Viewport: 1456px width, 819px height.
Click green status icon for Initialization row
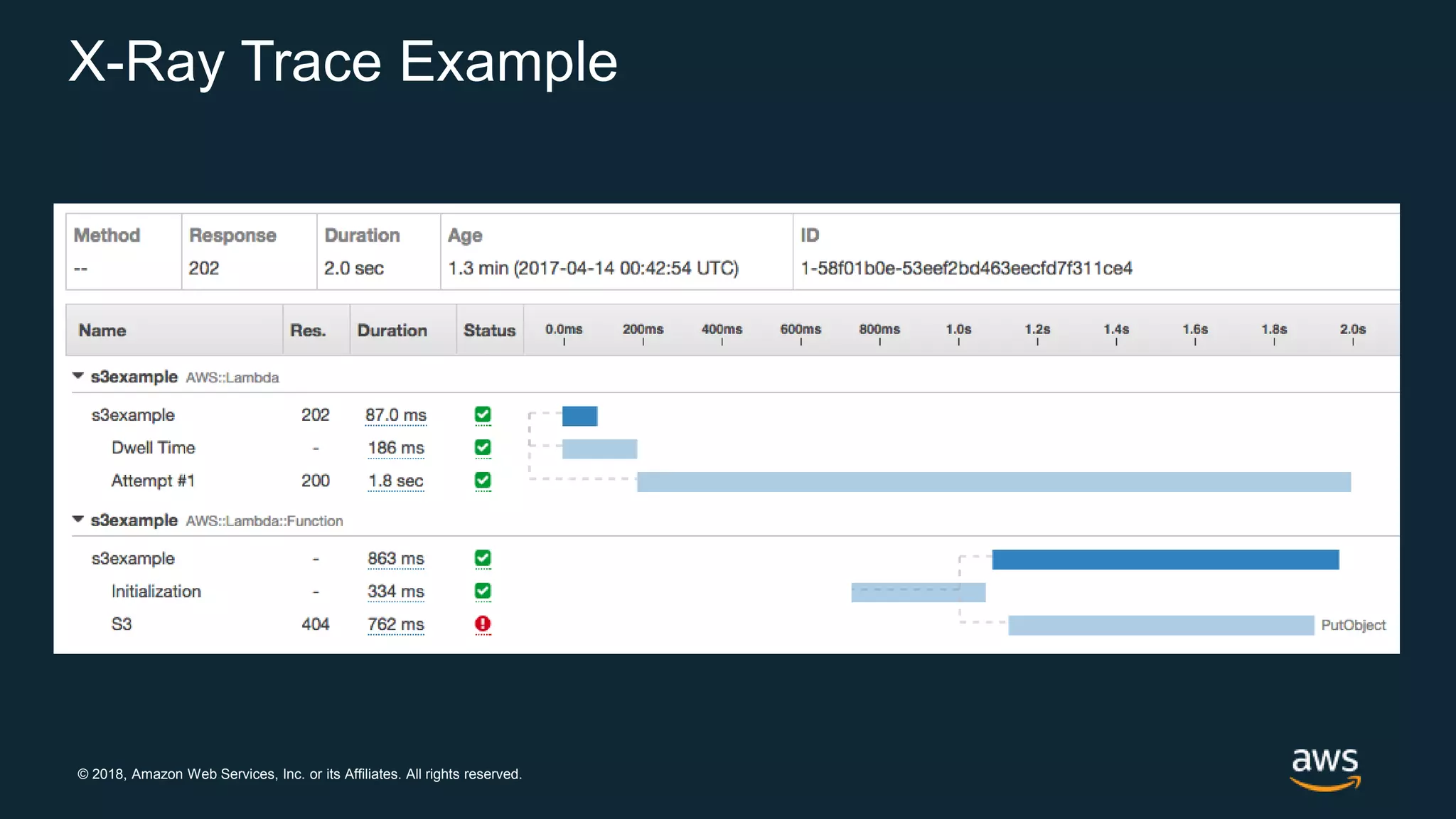point(483,591)
